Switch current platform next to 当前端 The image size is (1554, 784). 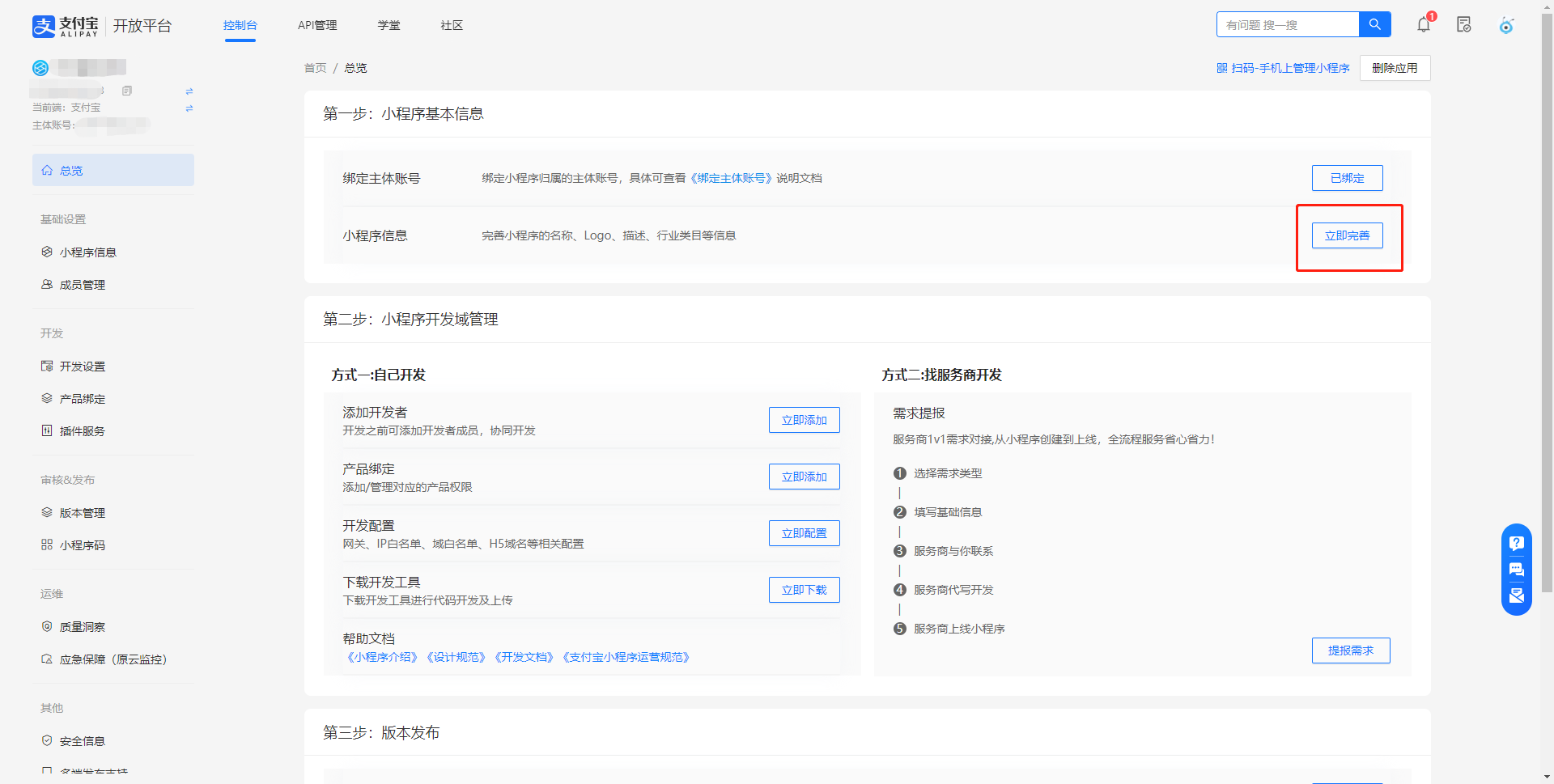click(189, 108)
